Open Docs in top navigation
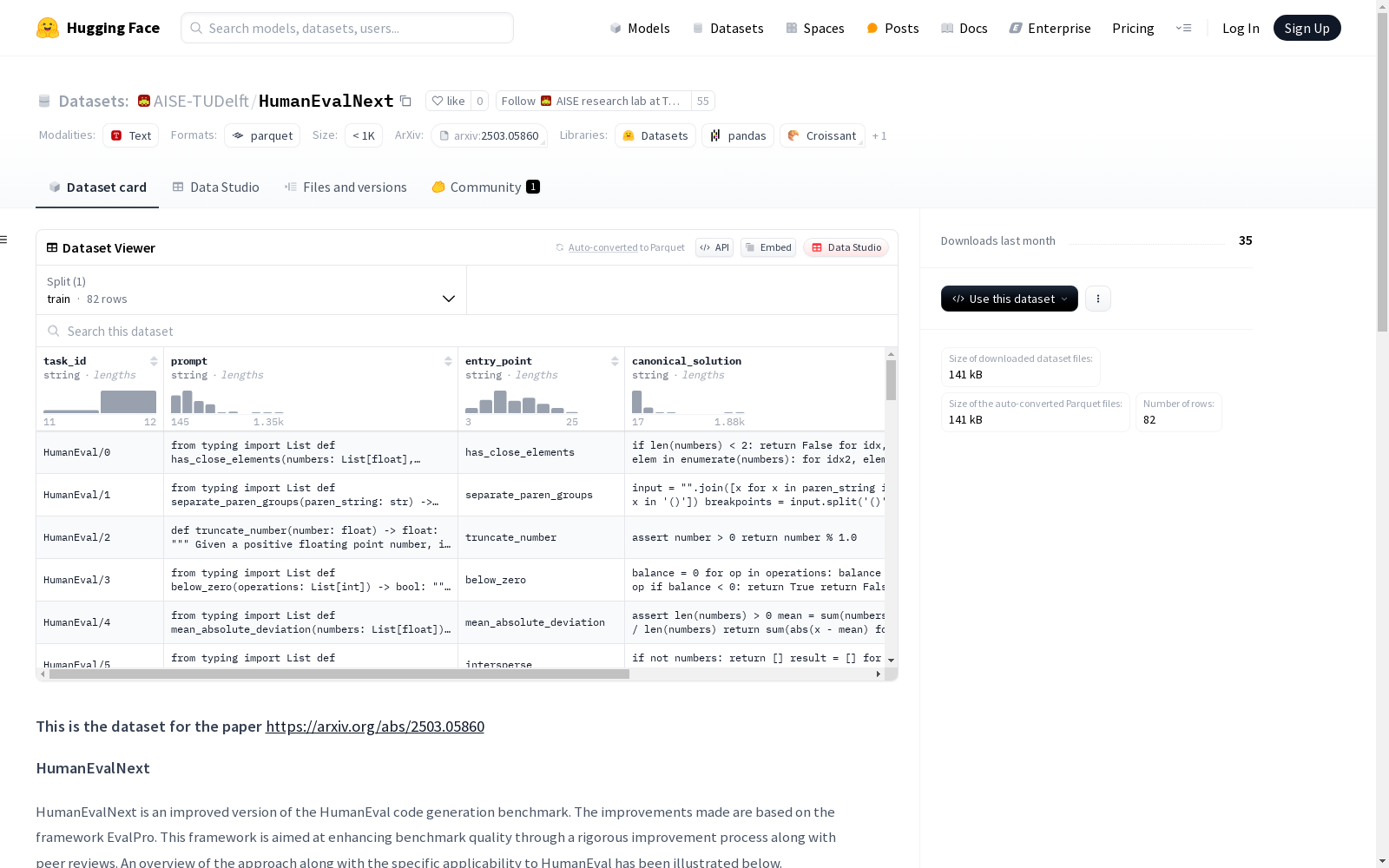The image size is (1389, 868). 964,28
